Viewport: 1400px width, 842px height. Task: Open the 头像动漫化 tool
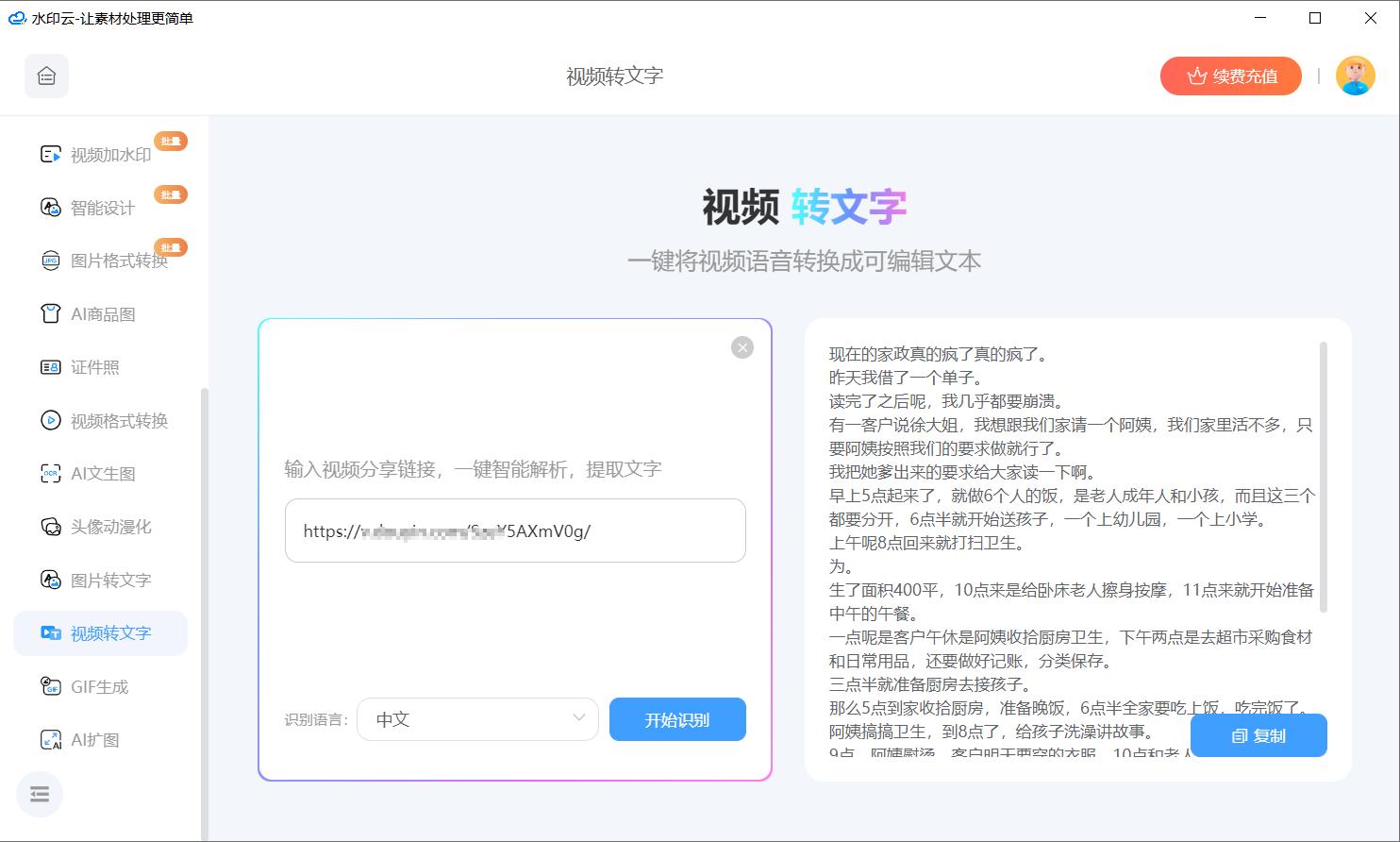pos(50,527)
